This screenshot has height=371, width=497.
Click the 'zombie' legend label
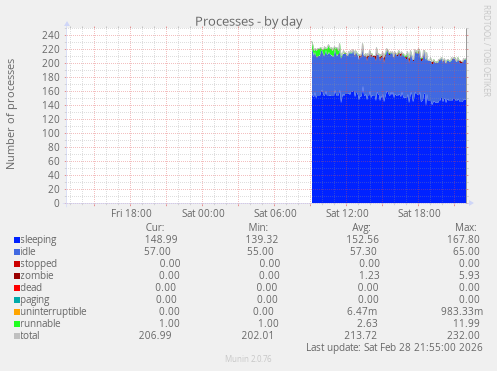click(37, 275)
